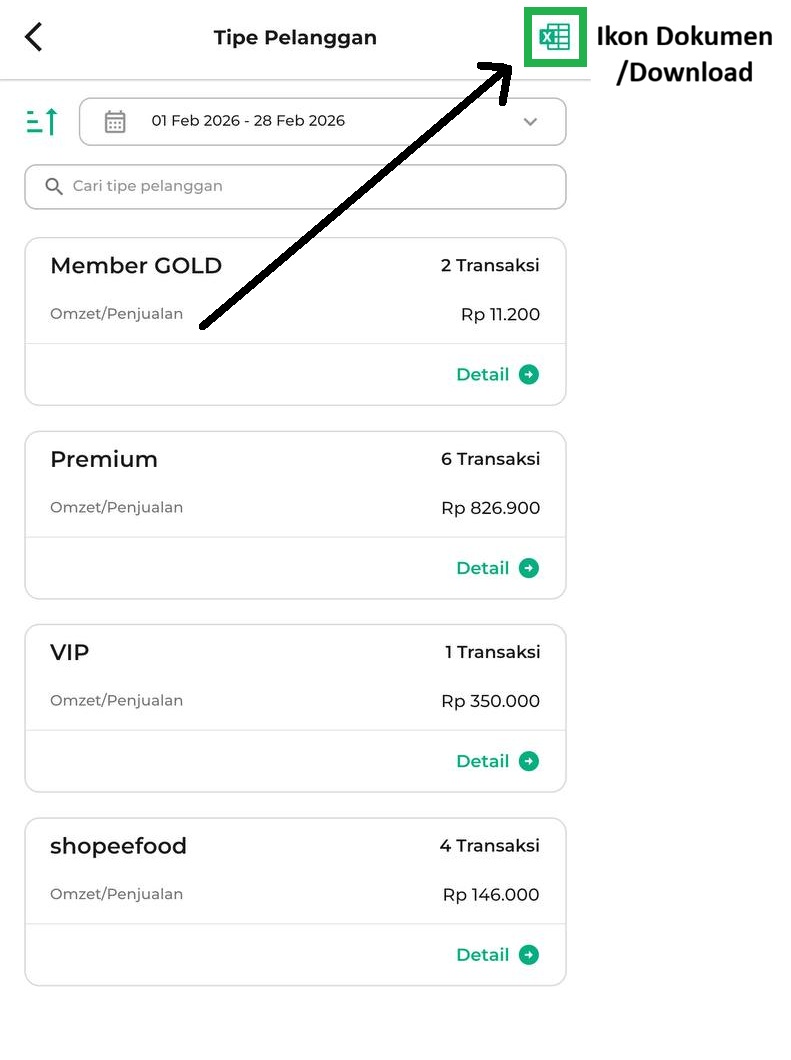Click the arrow icon beside VIP Detail

coord(529,762)
